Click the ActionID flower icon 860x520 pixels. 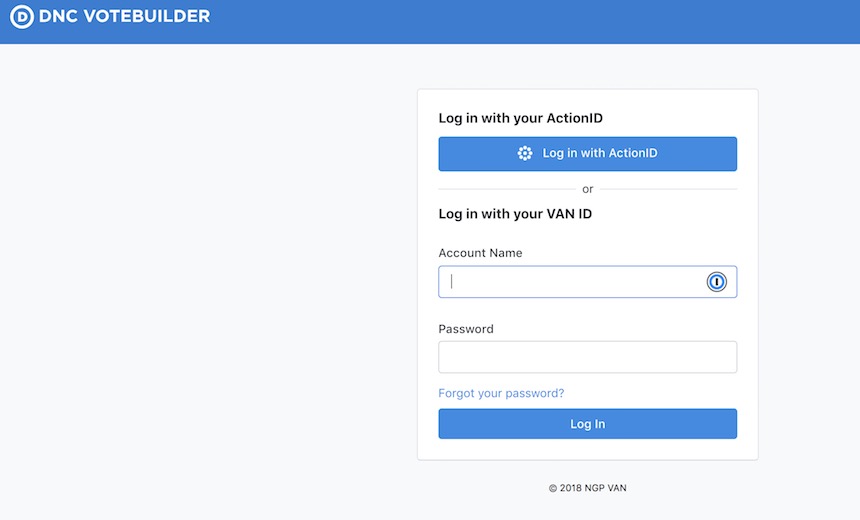click(525, 154)
